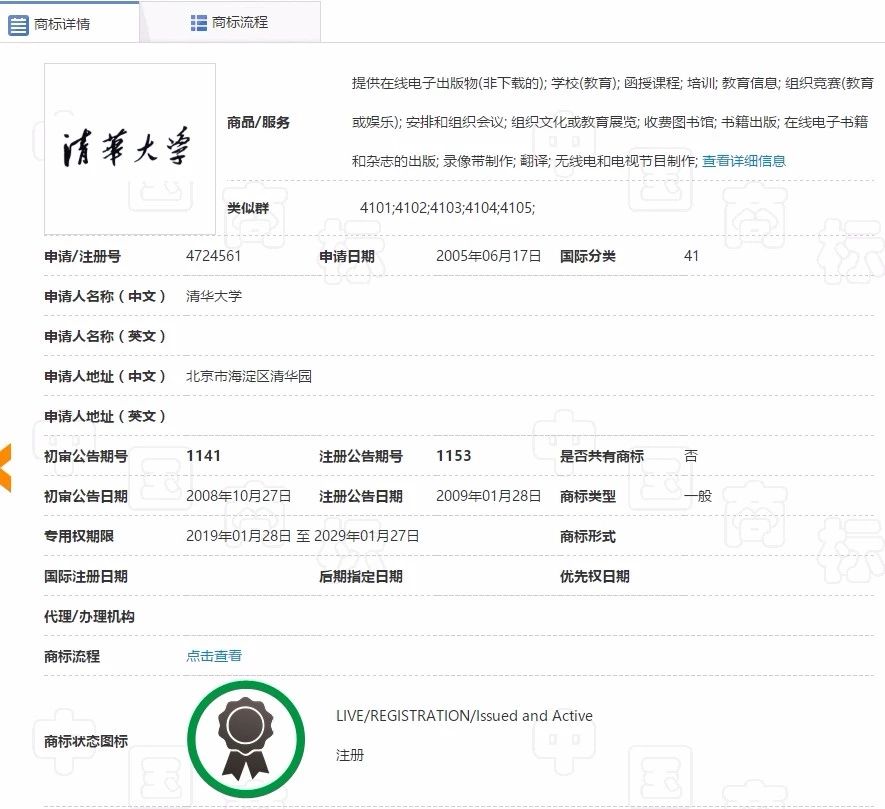885x809 pixels.
Task: Click the green registration status badge icon
Action: (246, 739)
